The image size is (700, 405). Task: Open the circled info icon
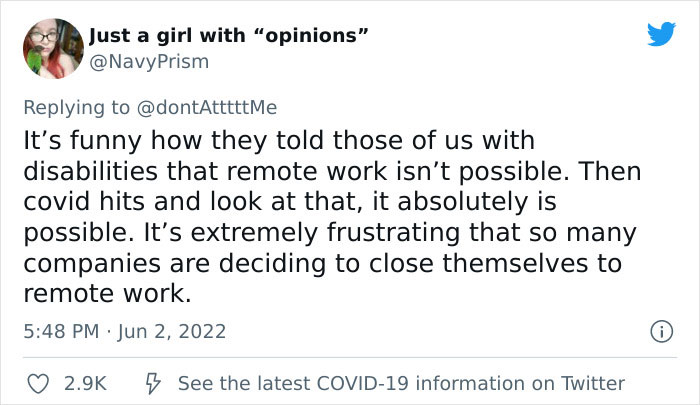point(660,330)
